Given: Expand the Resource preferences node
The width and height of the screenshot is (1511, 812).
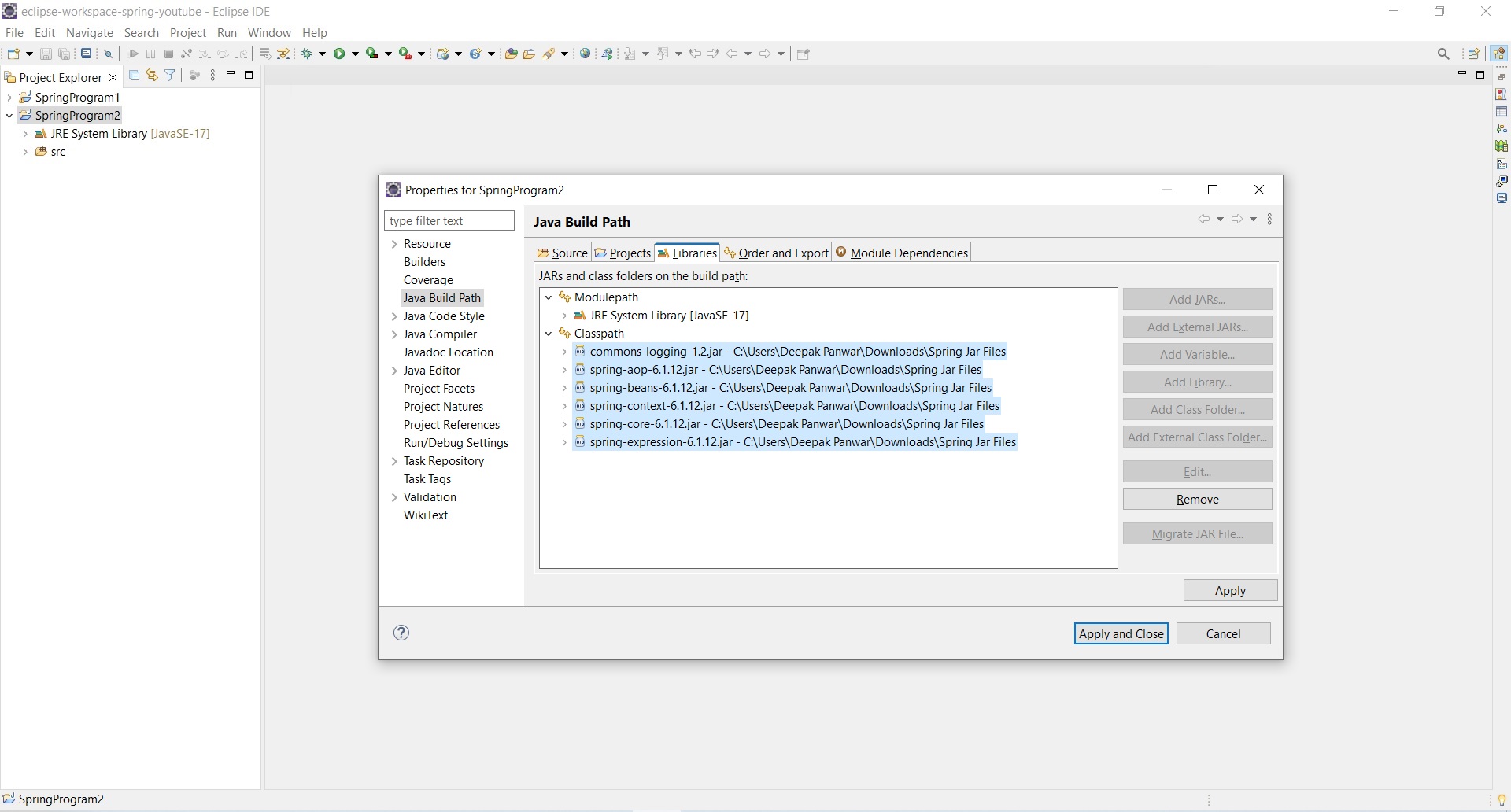Looking at the screenshot, I should click(x=394, y=244).
